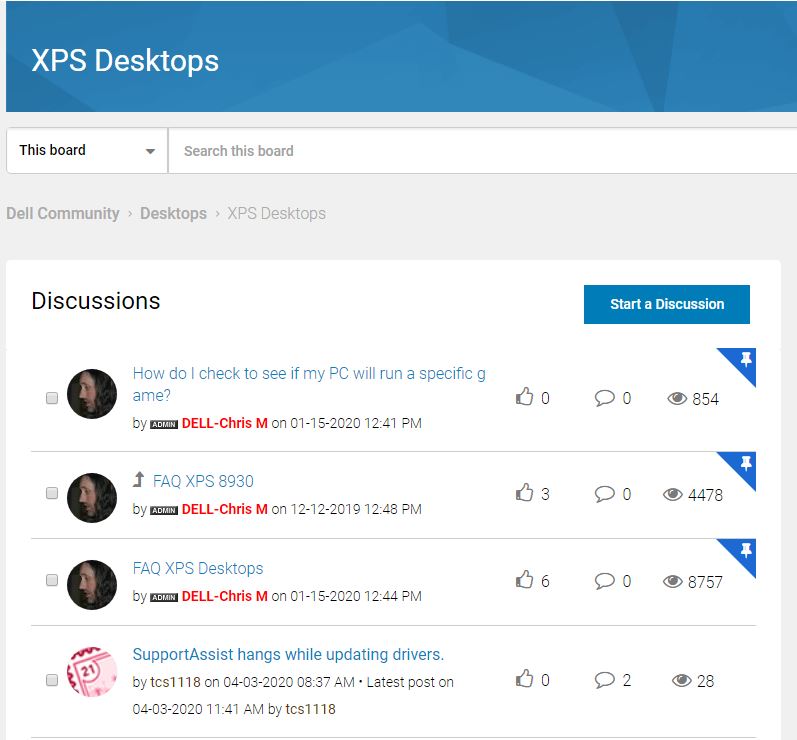797x740 pixels.
Task: Click Discussions heading
Action: tap(96, 301)
